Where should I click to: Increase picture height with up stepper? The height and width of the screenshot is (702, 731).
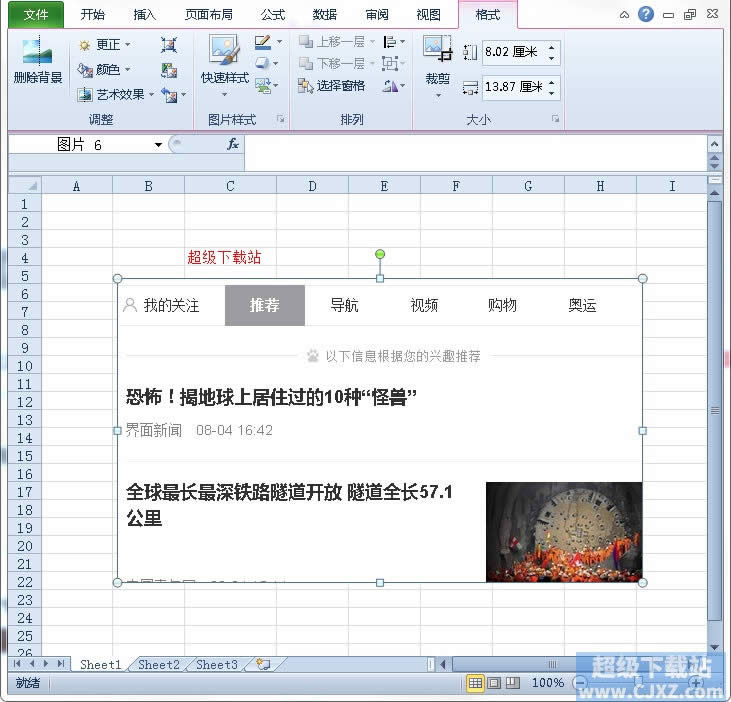552,47
